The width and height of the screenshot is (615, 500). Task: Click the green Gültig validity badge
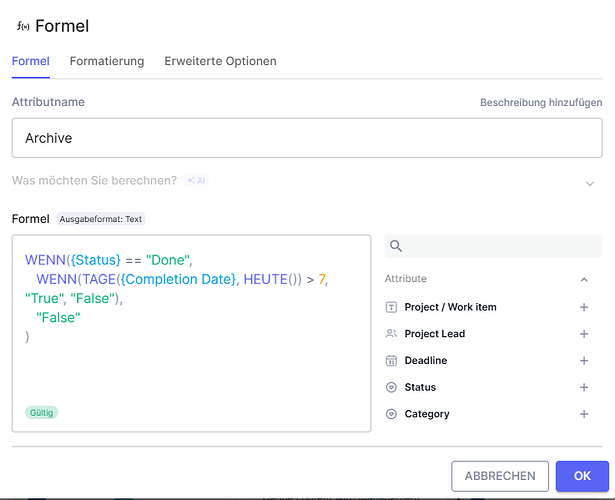(42, 413)
